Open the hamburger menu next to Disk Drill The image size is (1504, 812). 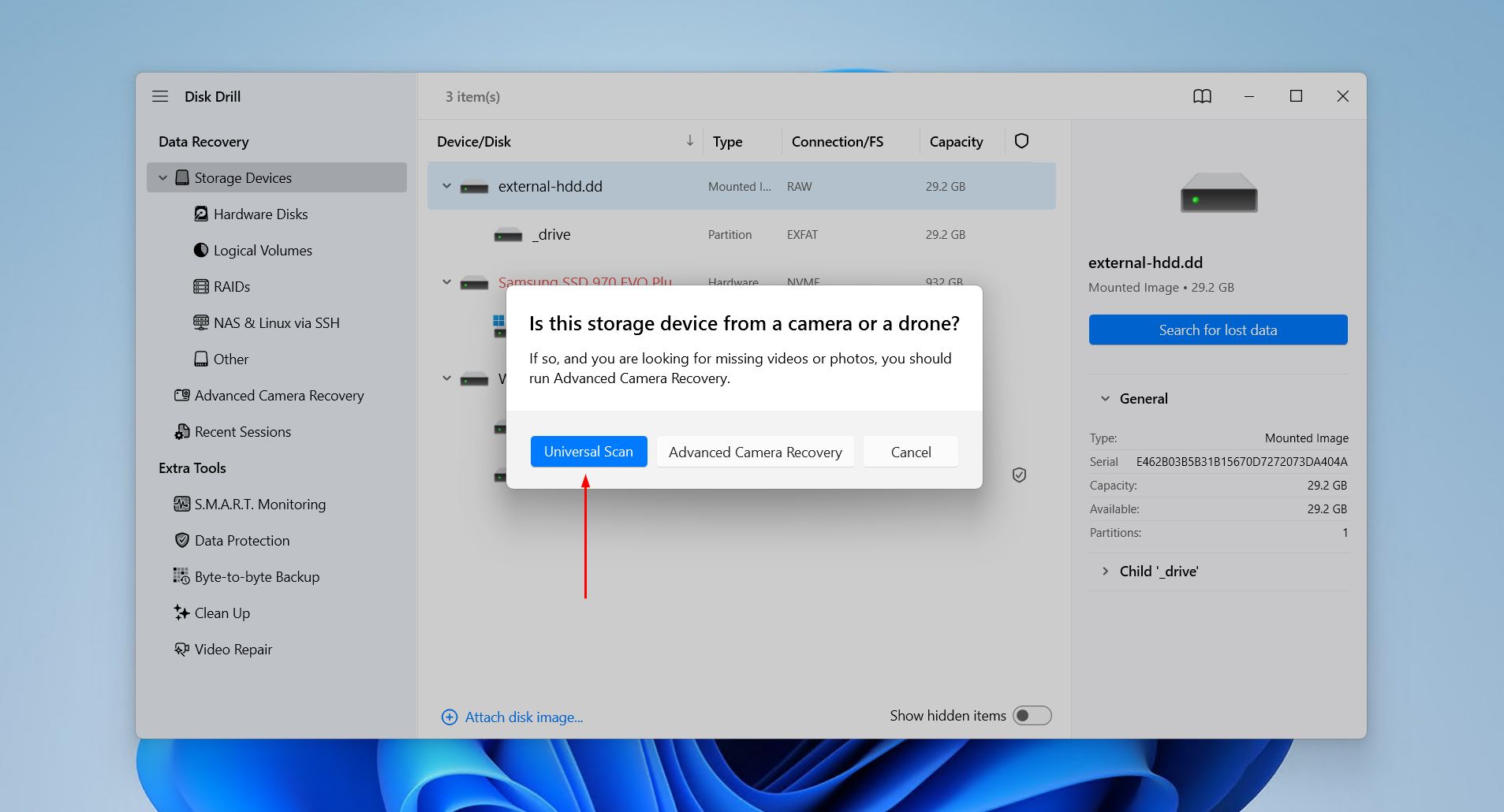click(160, 96)
